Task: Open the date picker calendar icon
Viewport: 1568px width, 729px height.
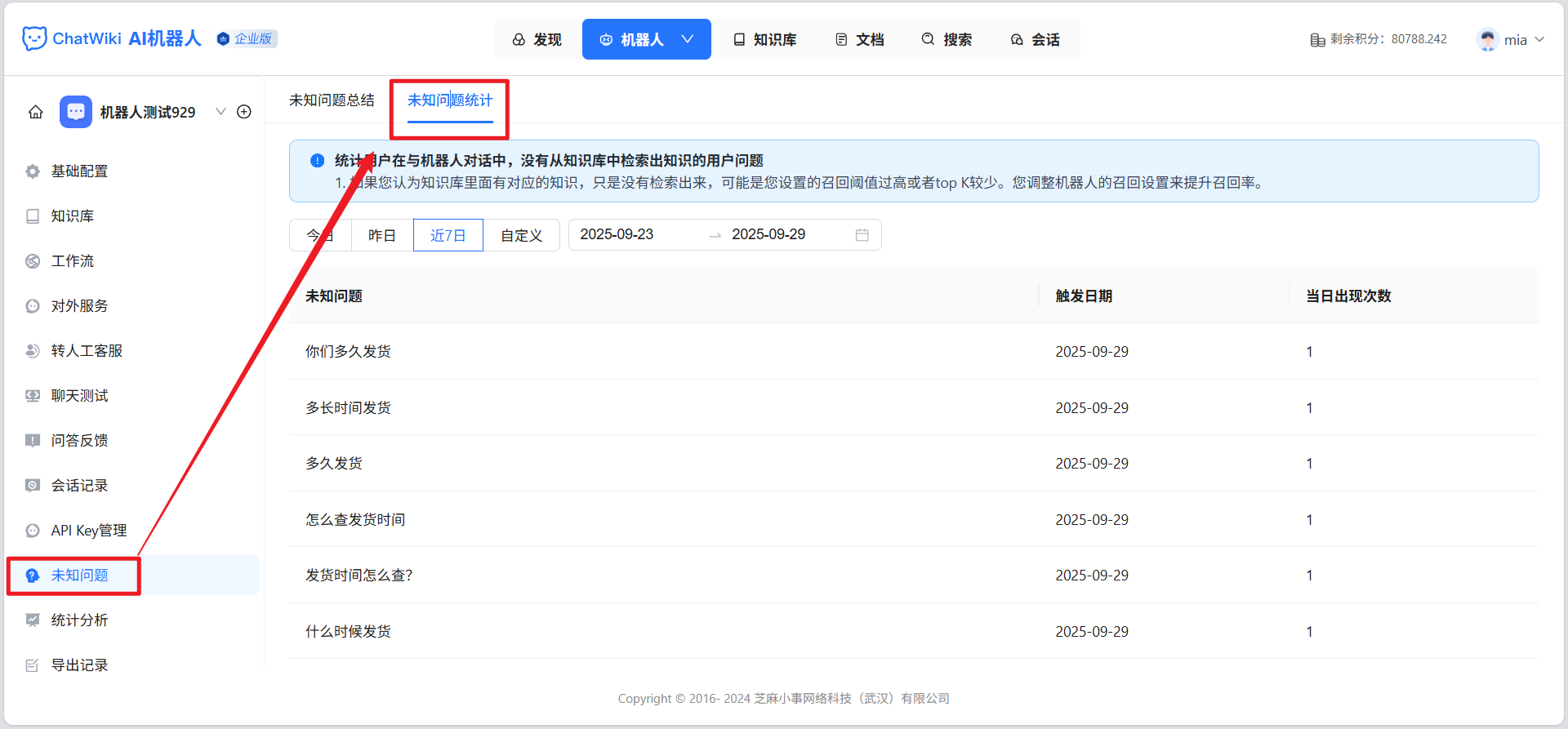Action: point(862,235)
